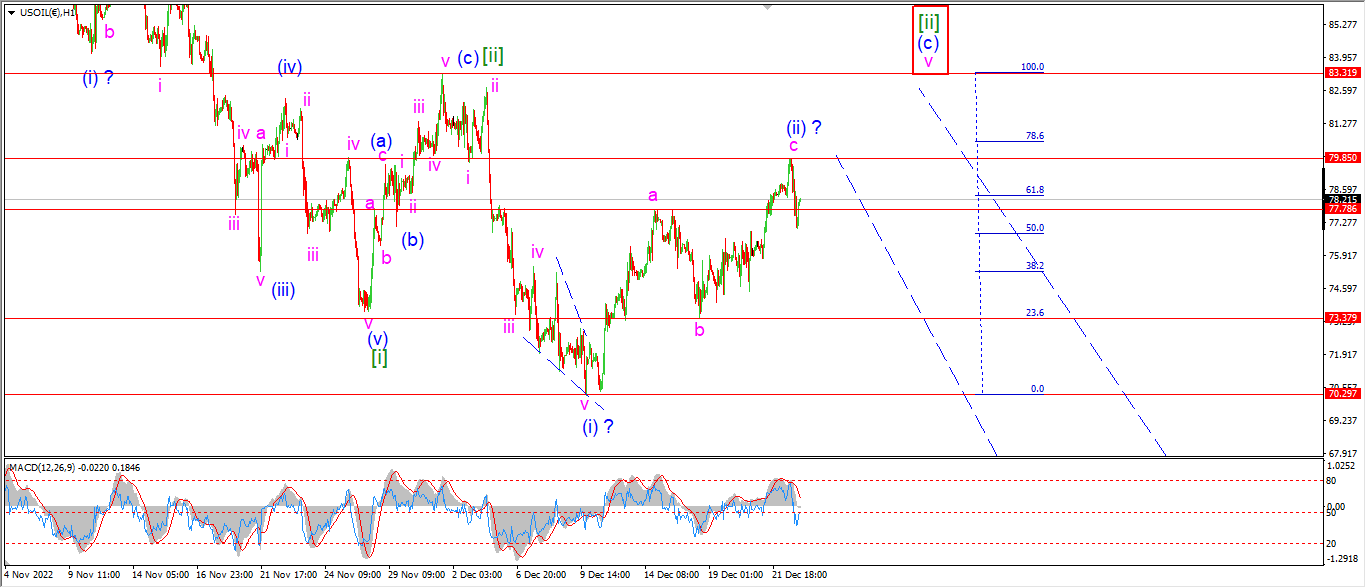Screen dimensions: 1366x588
Task: Click the Fibonacci 0.0 level label
Action: 1037,389
